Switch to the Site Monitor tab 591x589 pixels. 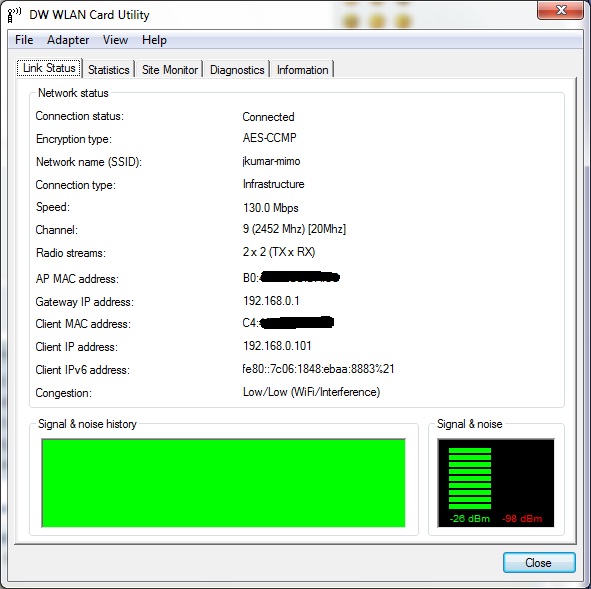pos(170,70)
